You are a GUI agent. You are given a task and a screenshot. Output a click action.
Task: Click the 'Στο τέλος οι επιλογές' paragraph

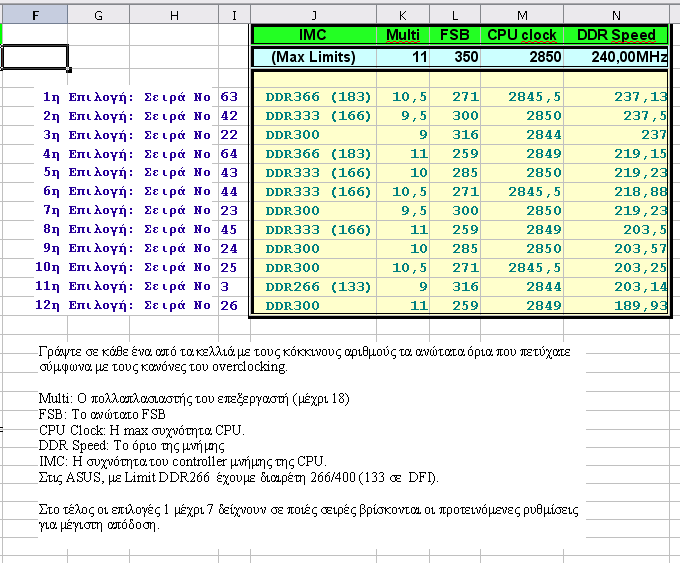[308, 517]
